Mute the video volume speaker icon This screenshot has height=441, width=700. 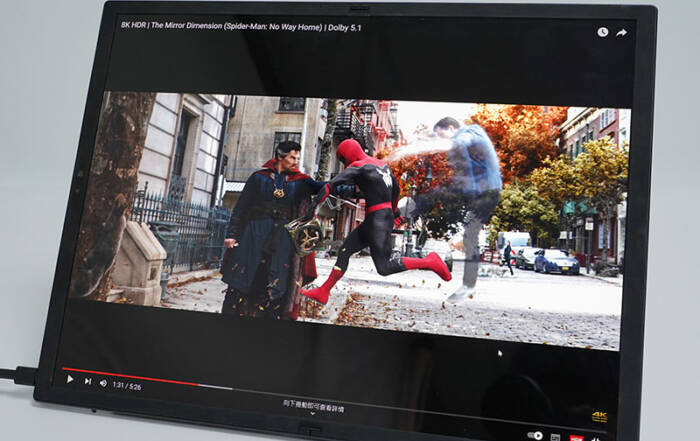(103, 383)
